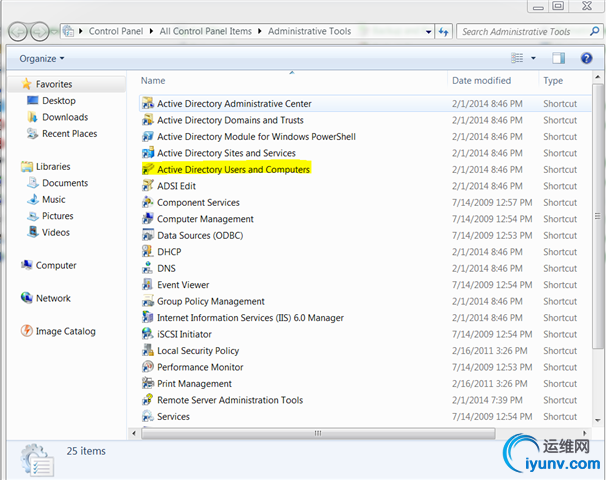Click the Services icon
The height and width of the screenshot is (480, 606).
[148, 417]
